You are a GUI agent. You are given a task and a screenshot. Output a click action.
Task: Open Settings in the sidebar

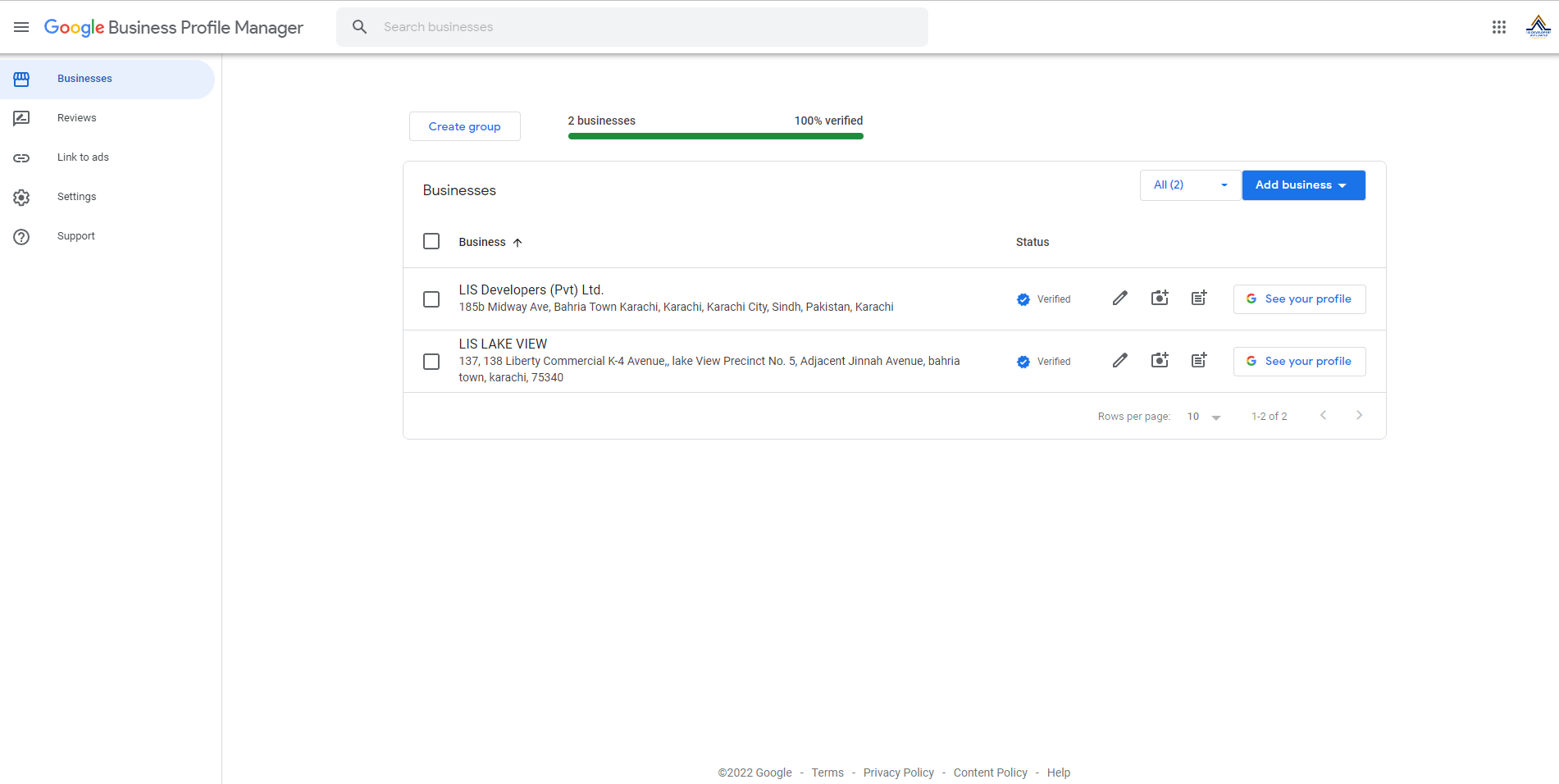point(107,197)
